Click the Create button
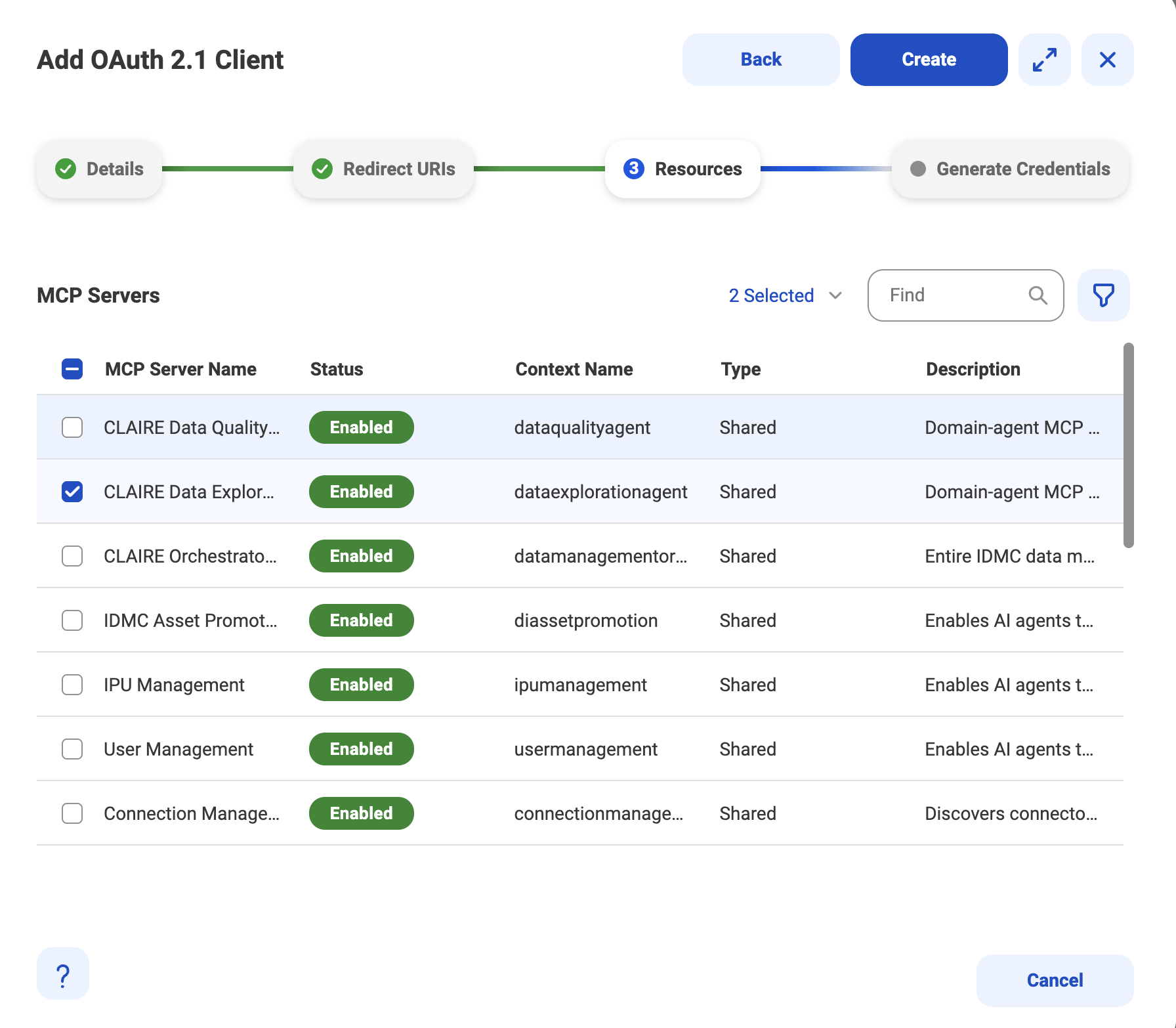The image size is (1176, 1028). click(929, 60)
